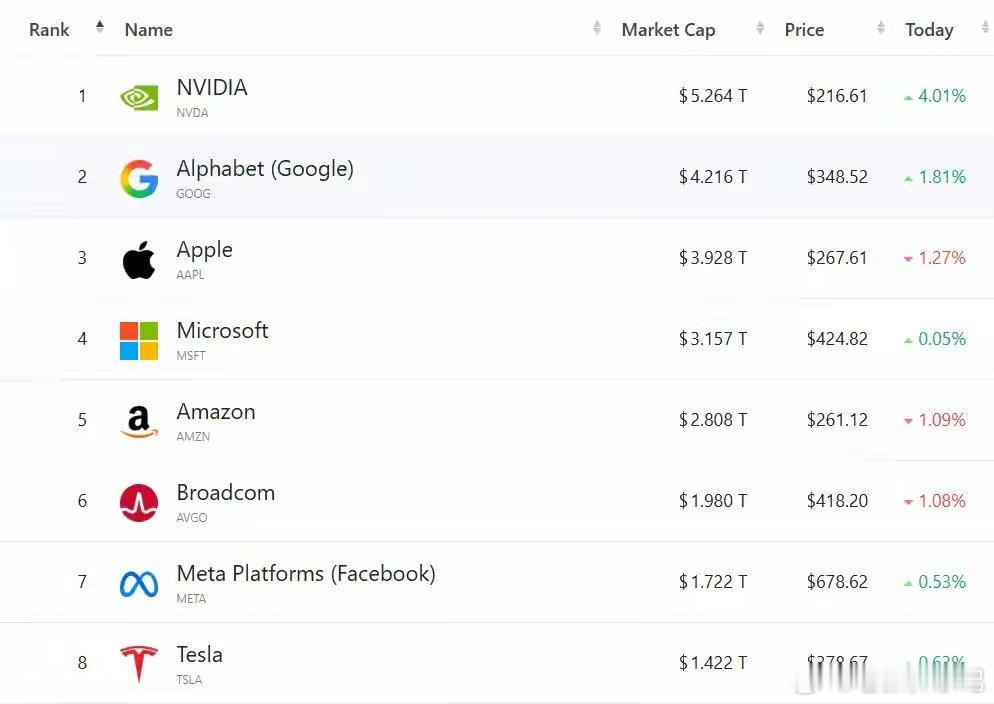994x704 pixels.
Task: Click Apple's 1.27% daily change value
Action: point(941,258)
